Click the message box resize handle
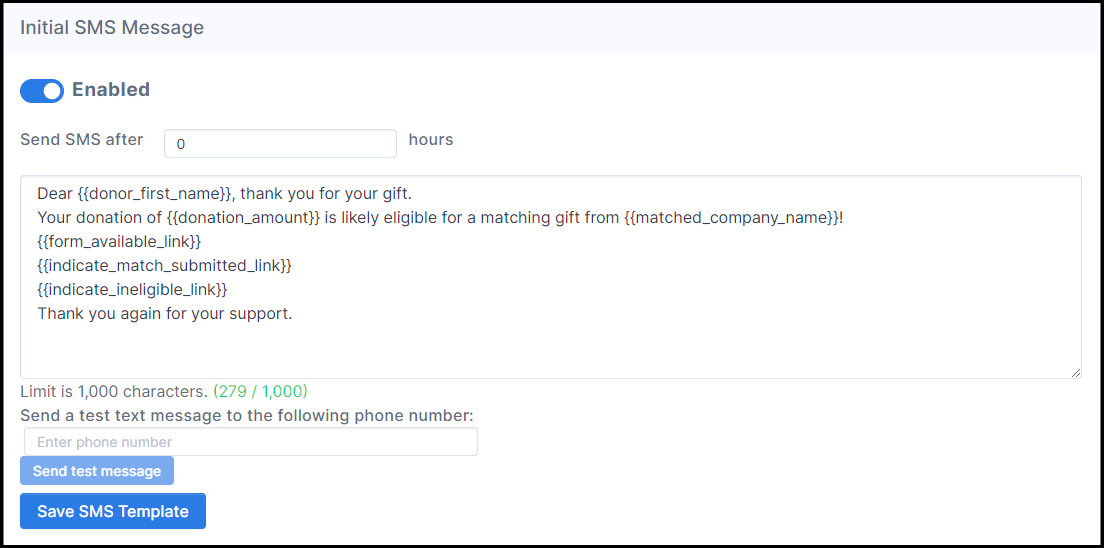Viewport: 1104px width, 548px height. pyautogui.click(x=1075, y=372)
